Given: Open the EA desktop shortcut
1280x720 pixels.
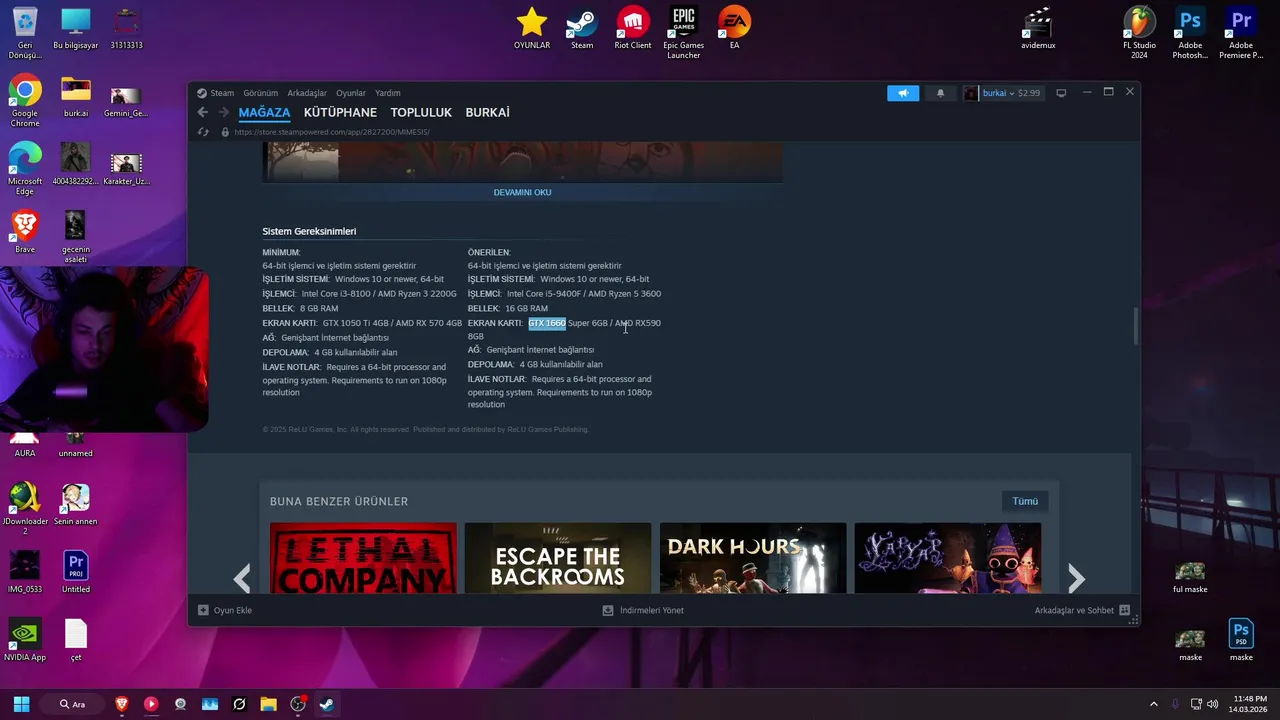Looking at the screenshot, I should click(x=735, y=28).
